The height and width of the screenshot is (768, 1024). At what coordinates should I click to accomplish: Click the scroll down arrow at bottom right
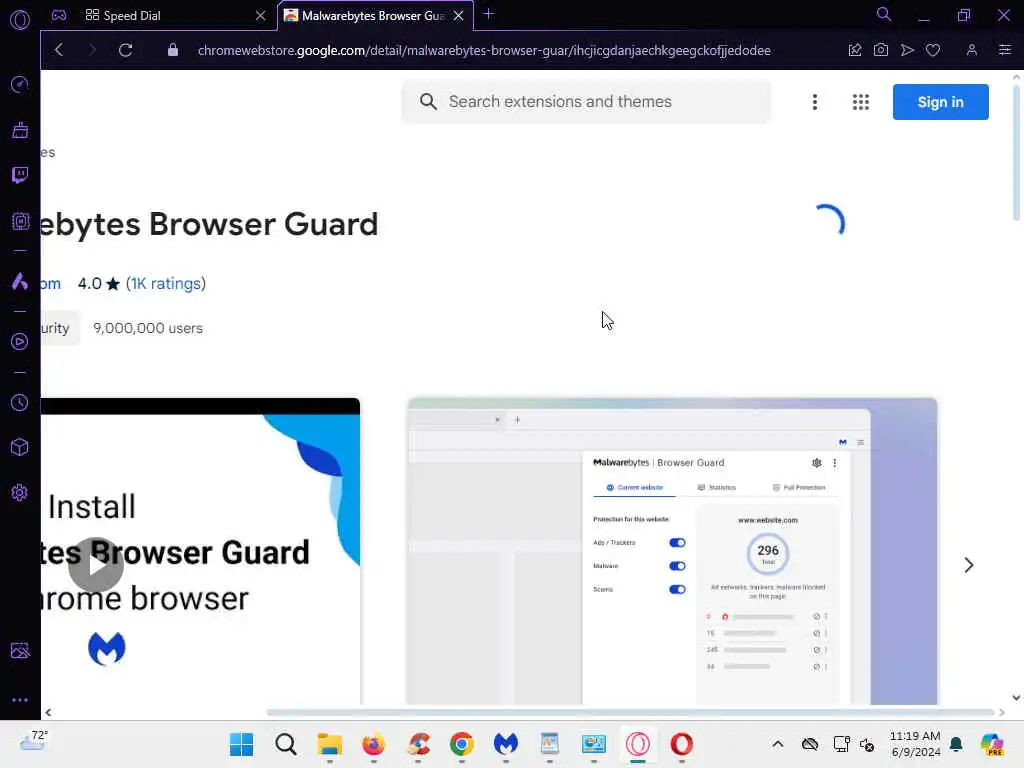click(x=1016, y=697)
